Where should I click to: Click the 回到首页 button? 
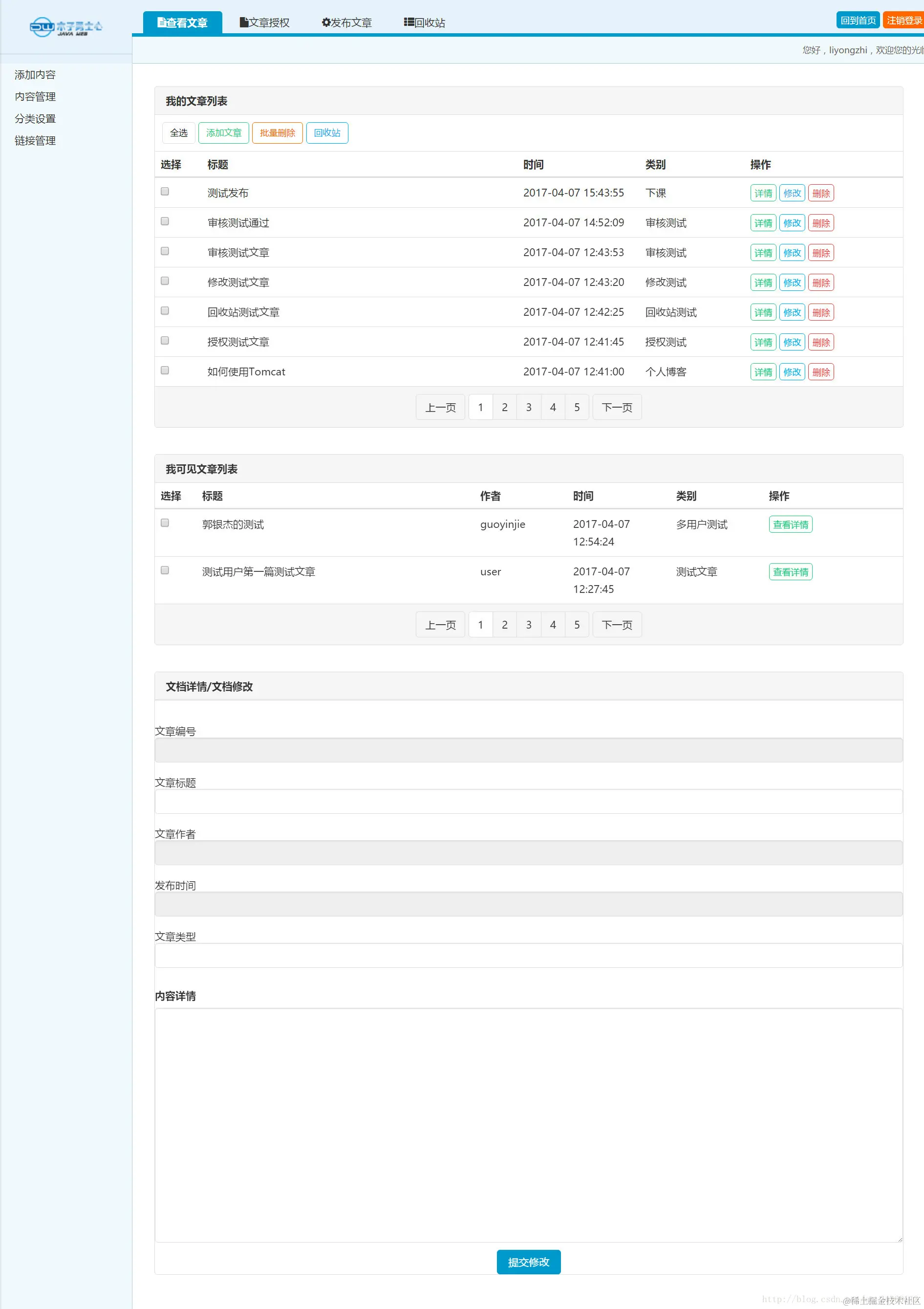click(858, 20)
